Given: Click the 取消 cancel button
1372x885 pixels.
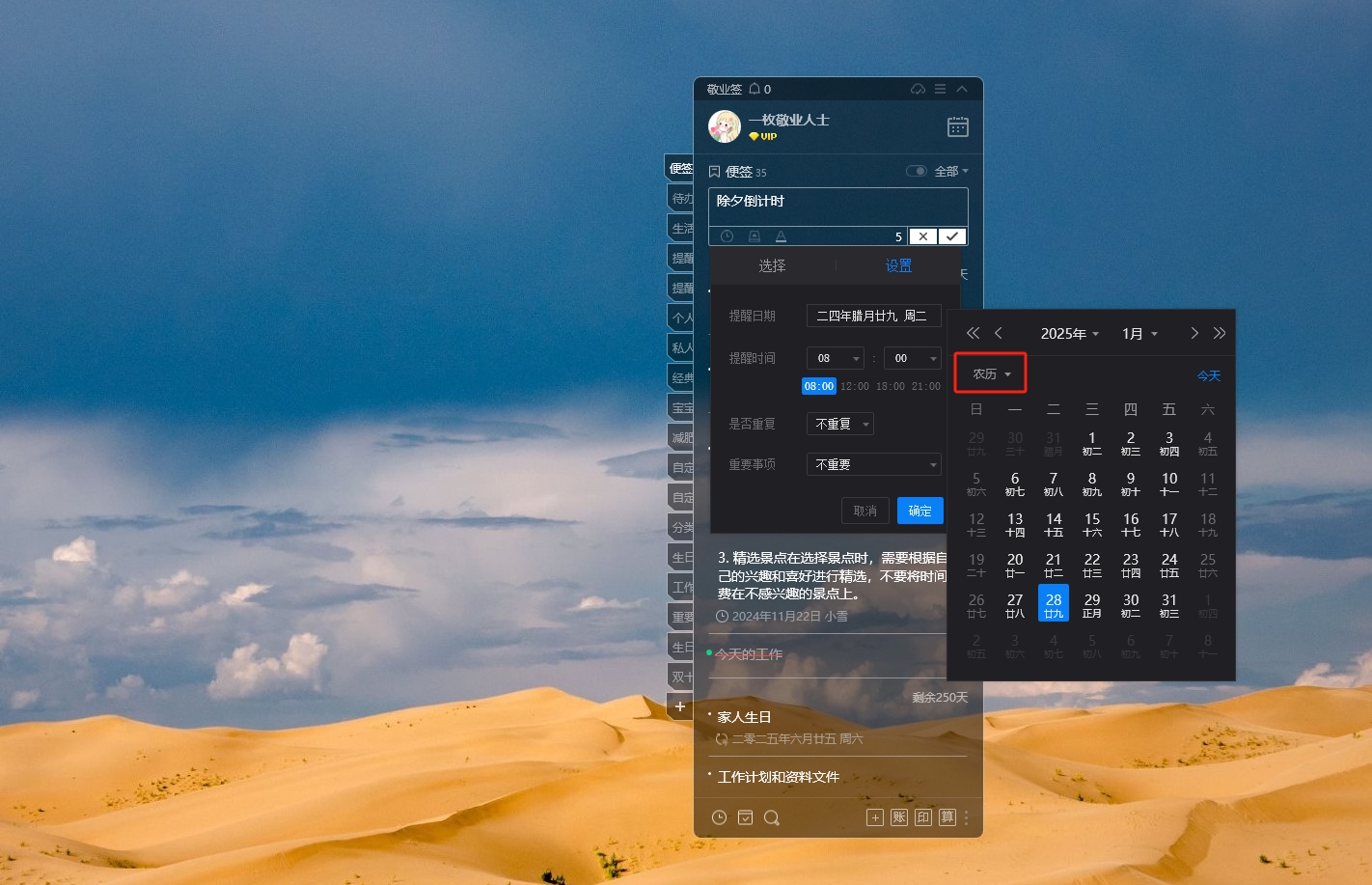Looking at the screenshot, I should pos(865,511).
